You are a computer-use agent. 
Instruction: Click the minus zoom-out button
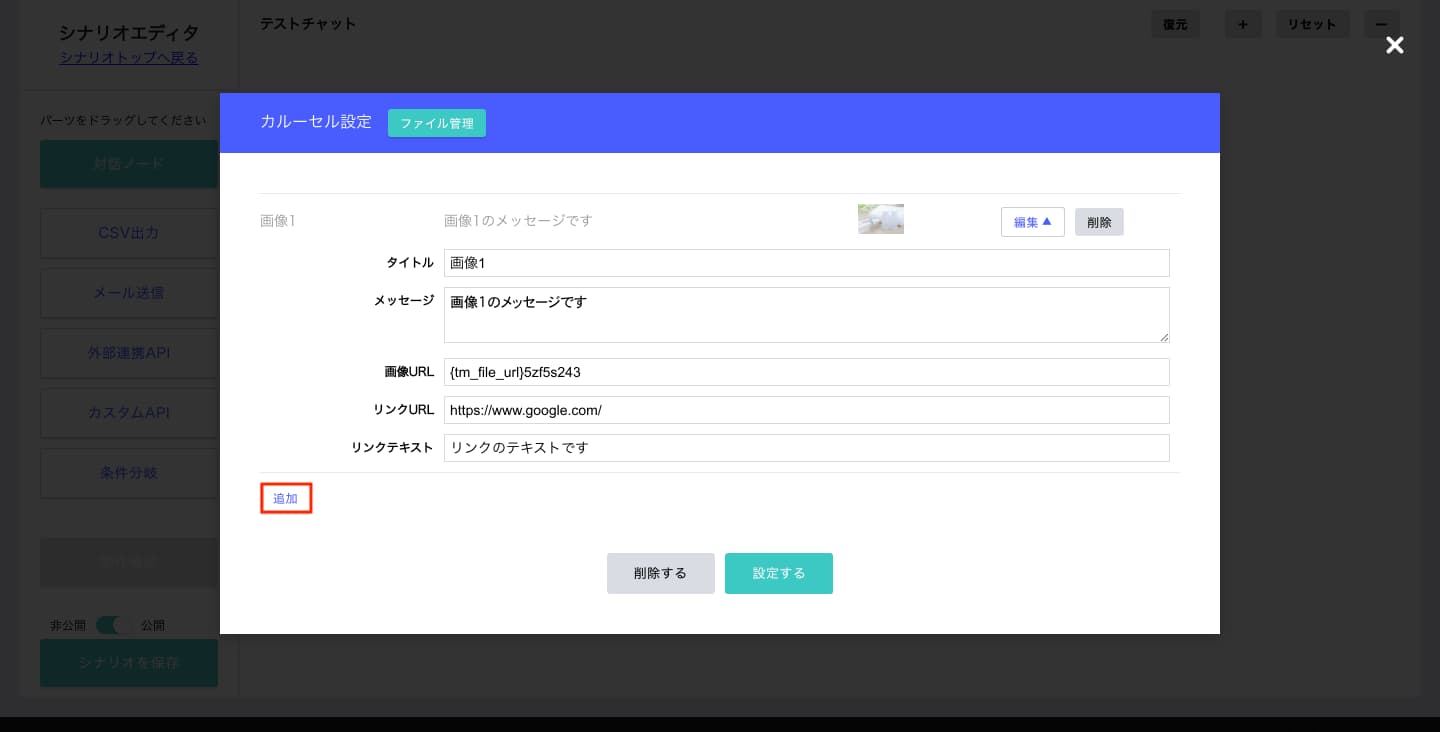pyautogui.click(x=1381, y=24)
